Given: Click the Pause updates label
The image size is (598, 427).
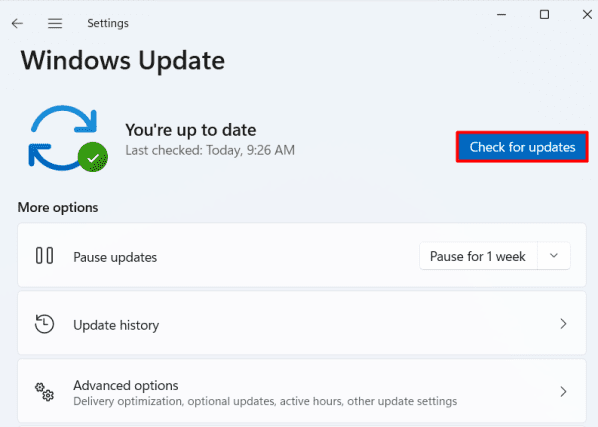Looking at the screenshot, I should [115, 257].
